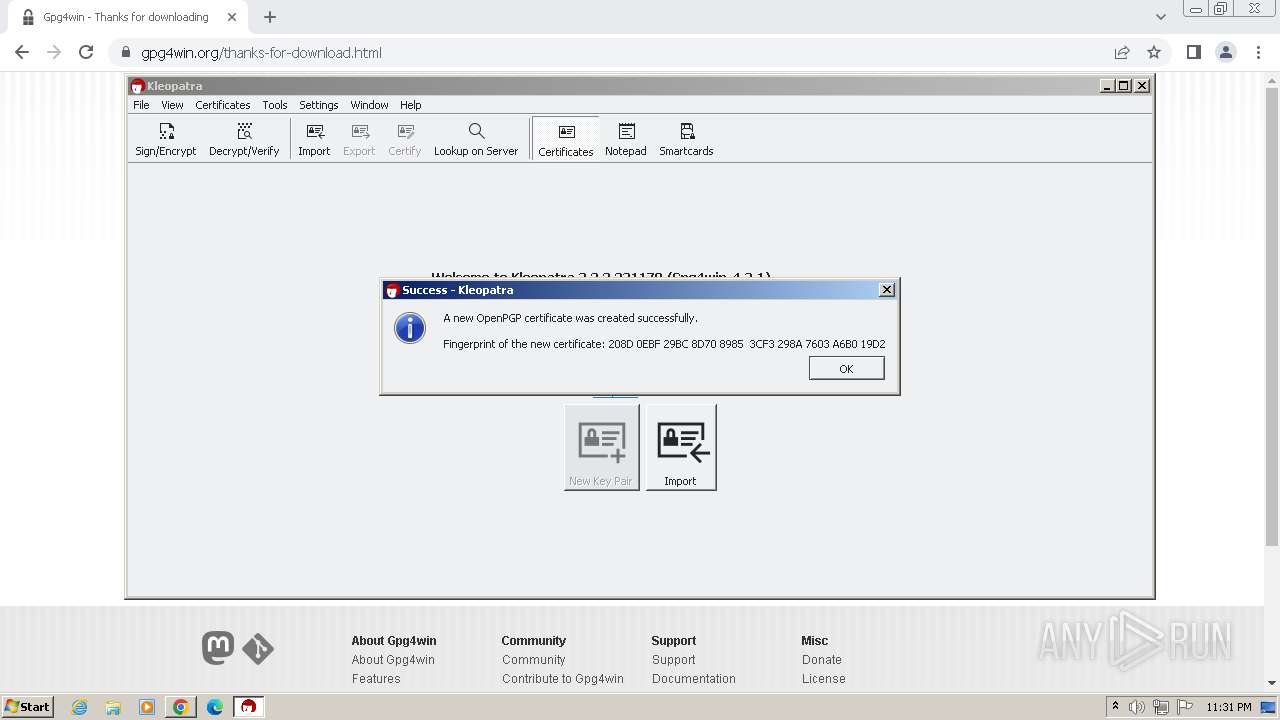
Task: Click the clock showing 11:31 PM
Action: (1229, 707)
